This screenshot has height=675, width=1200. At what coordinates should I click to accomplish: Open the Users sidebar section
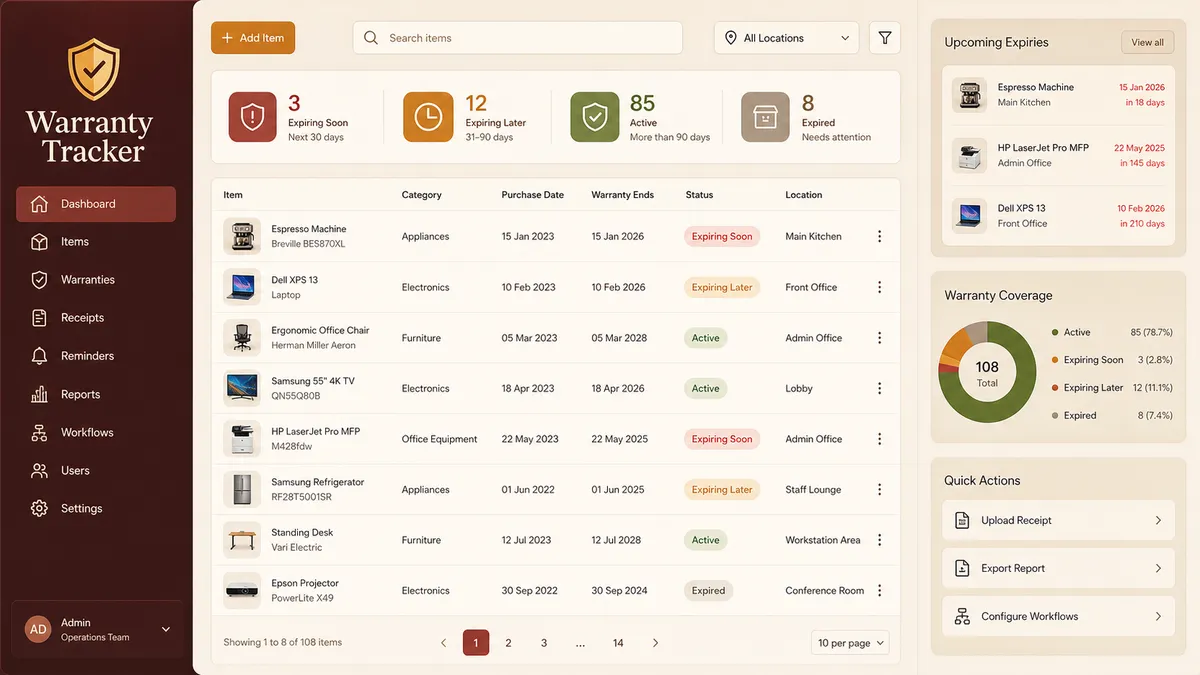coord(96,470)
